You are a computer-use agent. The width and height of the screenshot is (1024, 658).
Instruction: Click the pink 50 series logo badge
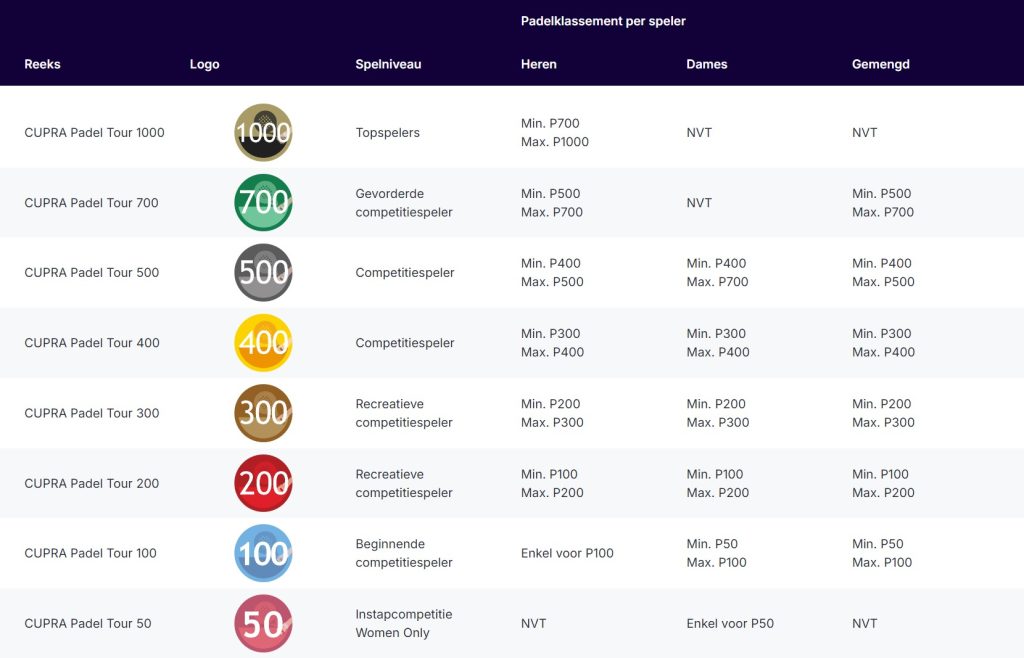click(x=263, y=623)
